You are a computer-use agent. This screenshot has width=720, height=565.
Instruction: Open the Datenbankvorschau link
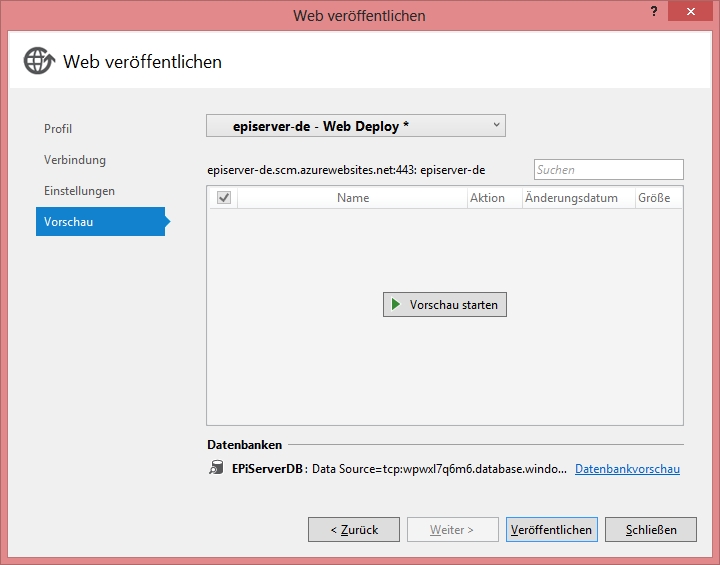[627, 469]
